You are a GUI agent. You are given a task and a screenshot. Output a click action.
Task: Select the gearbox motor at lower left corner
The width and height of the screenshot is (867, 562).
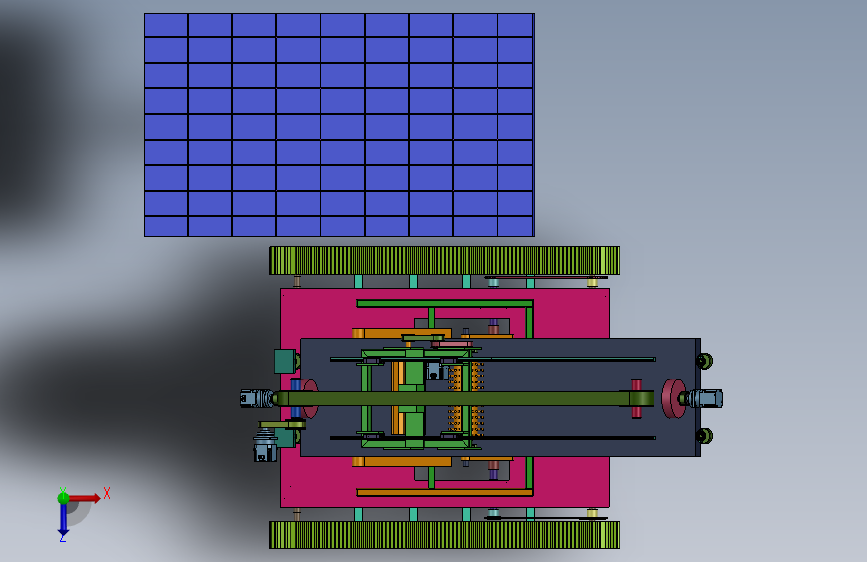pos(265,445)
